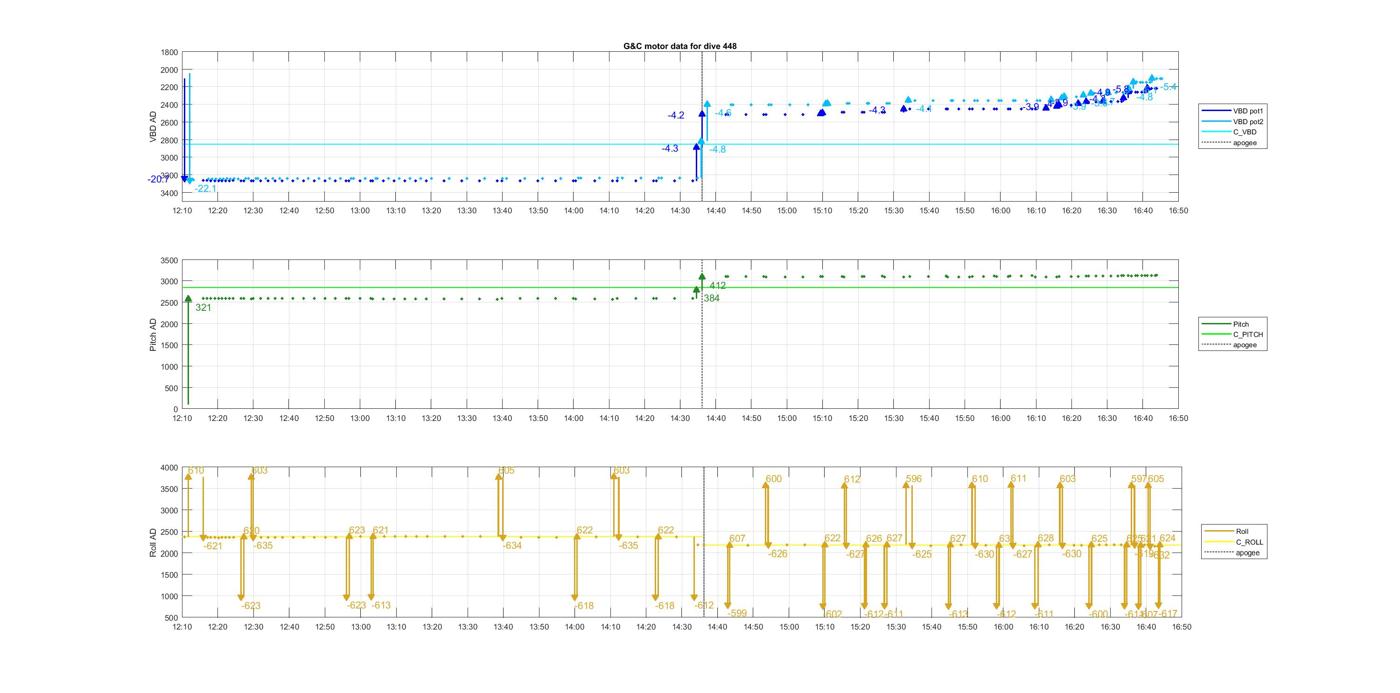Click the "-621" roll data label
The height and width of the screenshot is (693, 1400).
coord(213,546)
